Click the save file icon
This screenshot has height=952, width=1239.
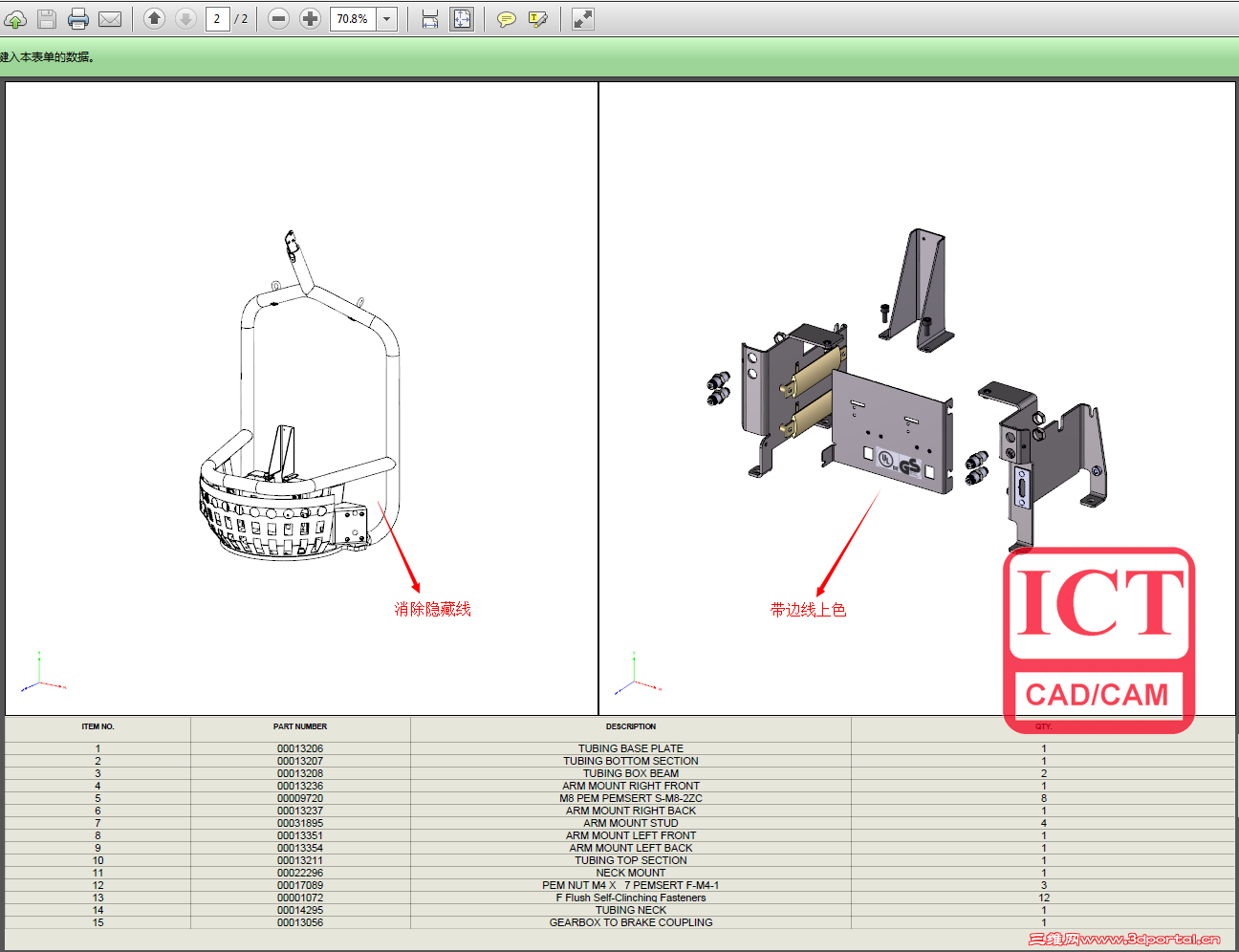click(47, 19)
